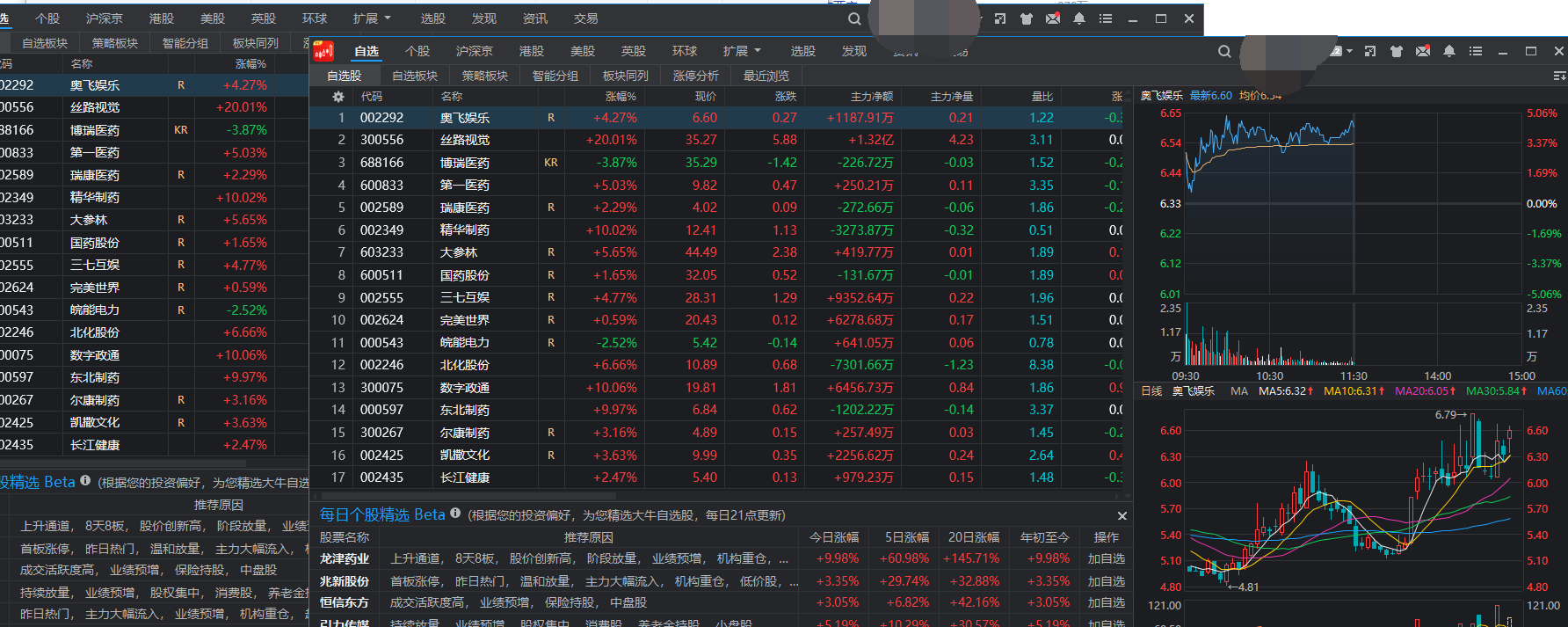The height and width of the screenshot is (627, 1568).
Task: Click the shirt skin icon in background window
Action: [1026, 18]
